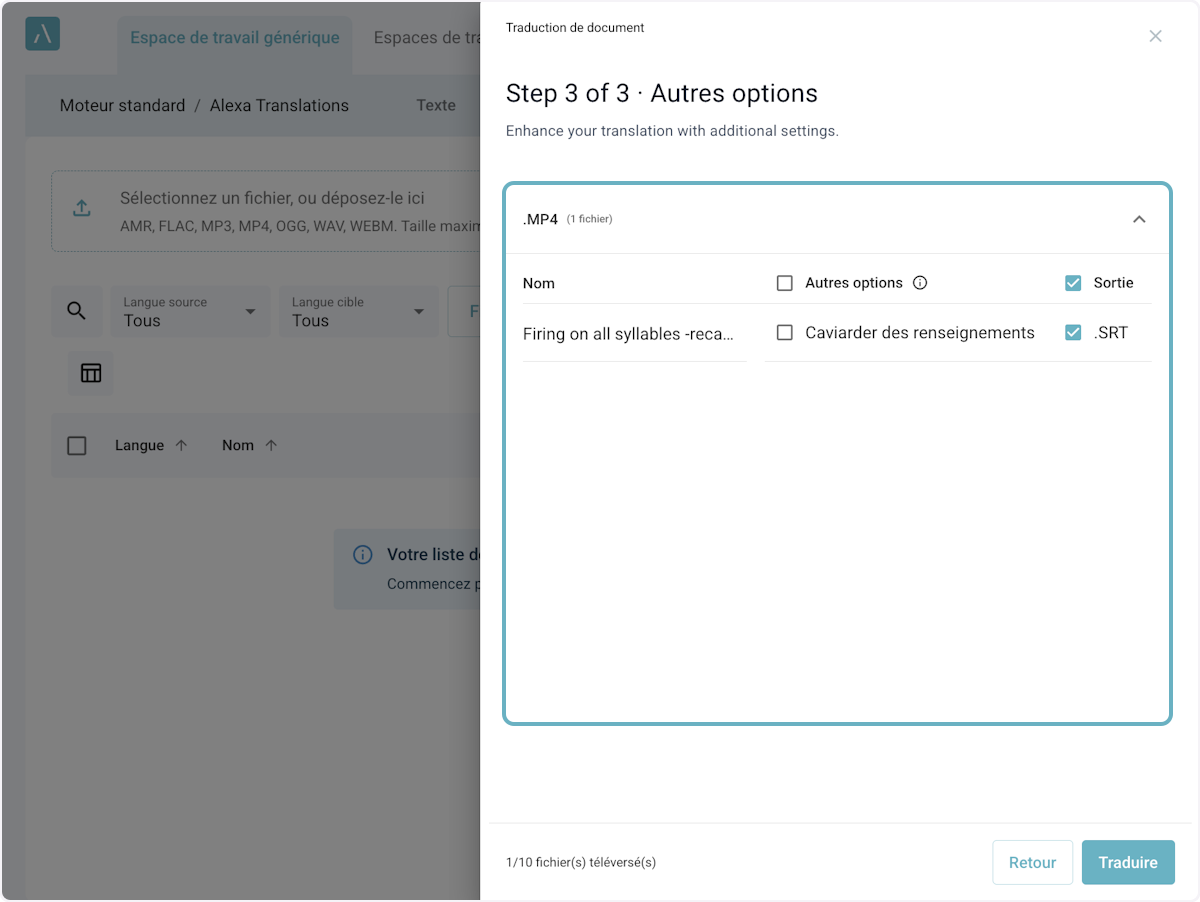The height and width of the screenshot is (902, 1200).
Task: Click the upload file icon
Action: (x=82, y=208)
